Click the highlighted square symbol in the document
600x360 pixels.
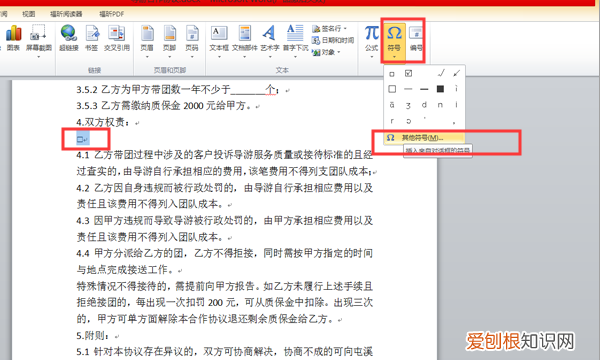click(81, 139)
